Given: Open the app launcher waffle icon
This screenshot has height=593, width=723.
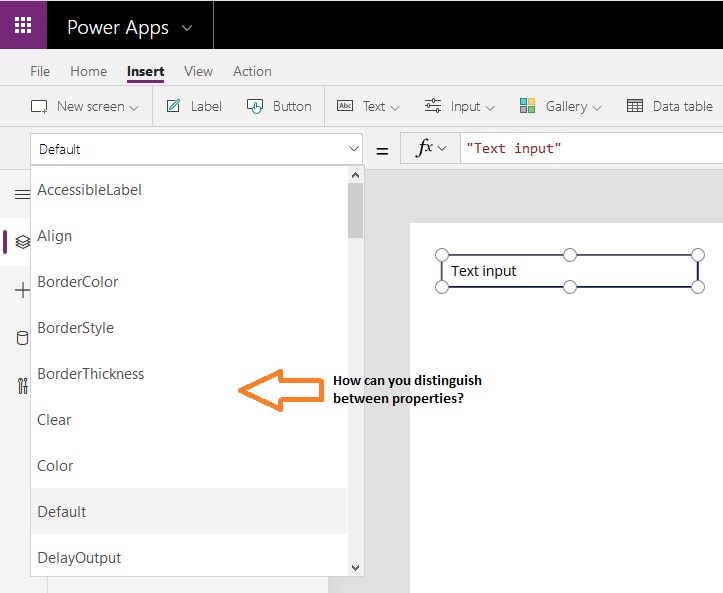Looking at the screenshot, I should tap(23, 25).
